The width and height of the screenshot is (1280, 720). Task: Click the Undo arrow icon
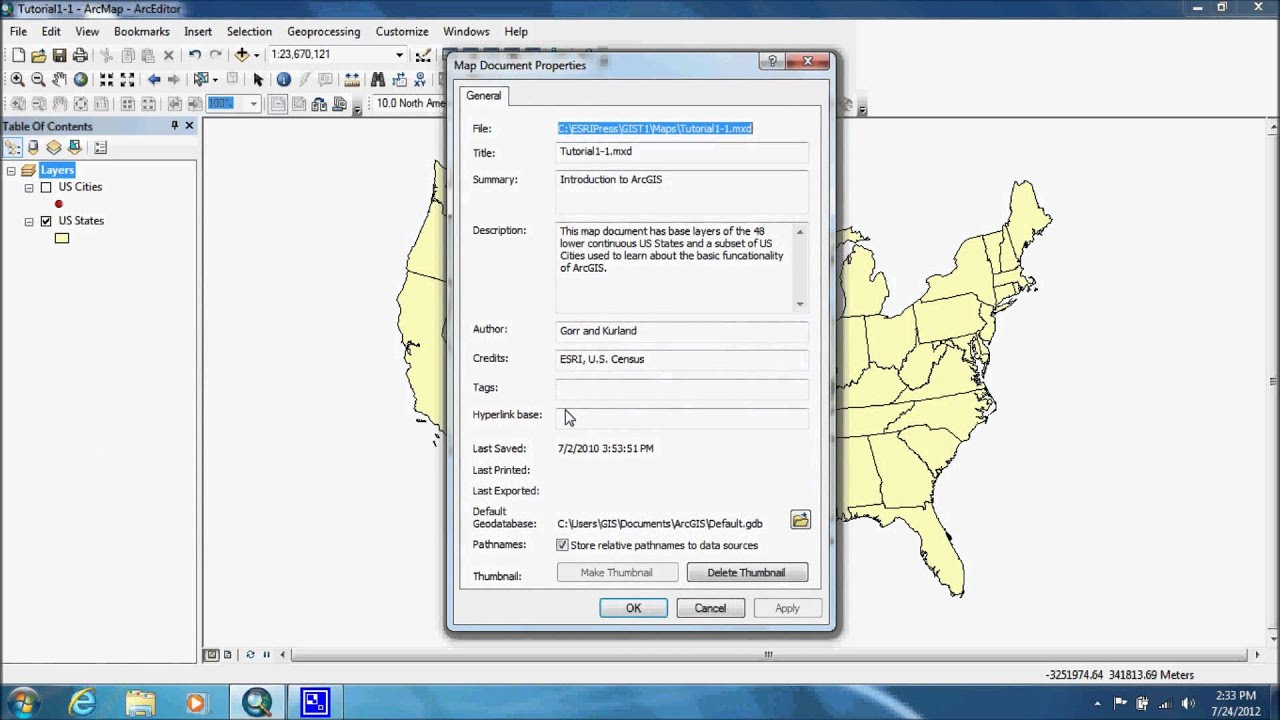pos(194,55)
